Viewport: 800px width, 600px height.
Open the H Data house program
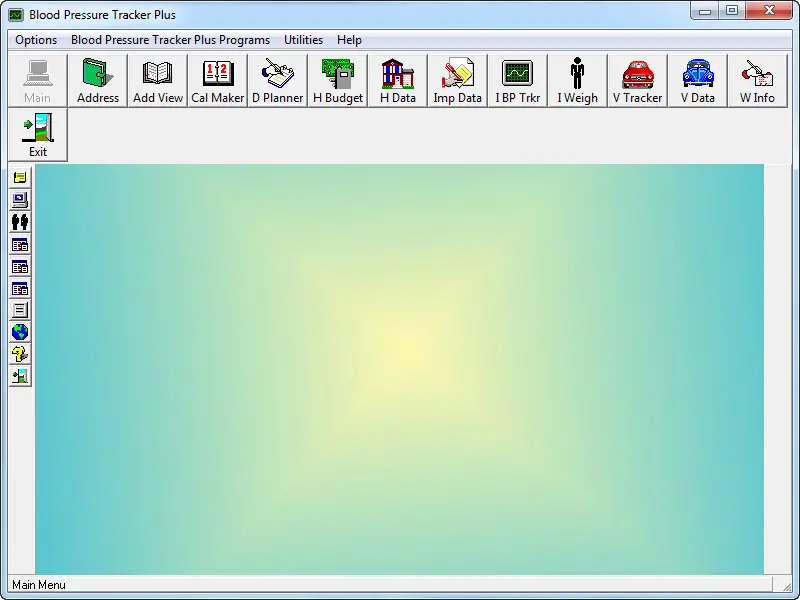coord(398,81)
